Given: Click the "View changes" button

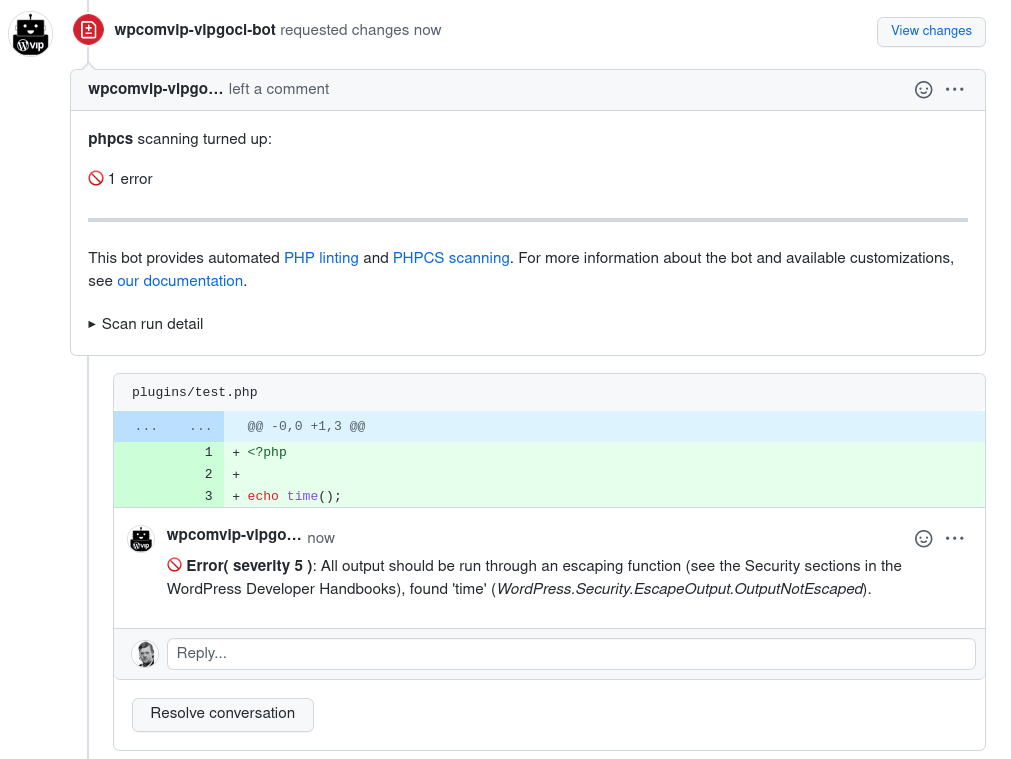Looking at the screenshot, I should tap(931, 31).
